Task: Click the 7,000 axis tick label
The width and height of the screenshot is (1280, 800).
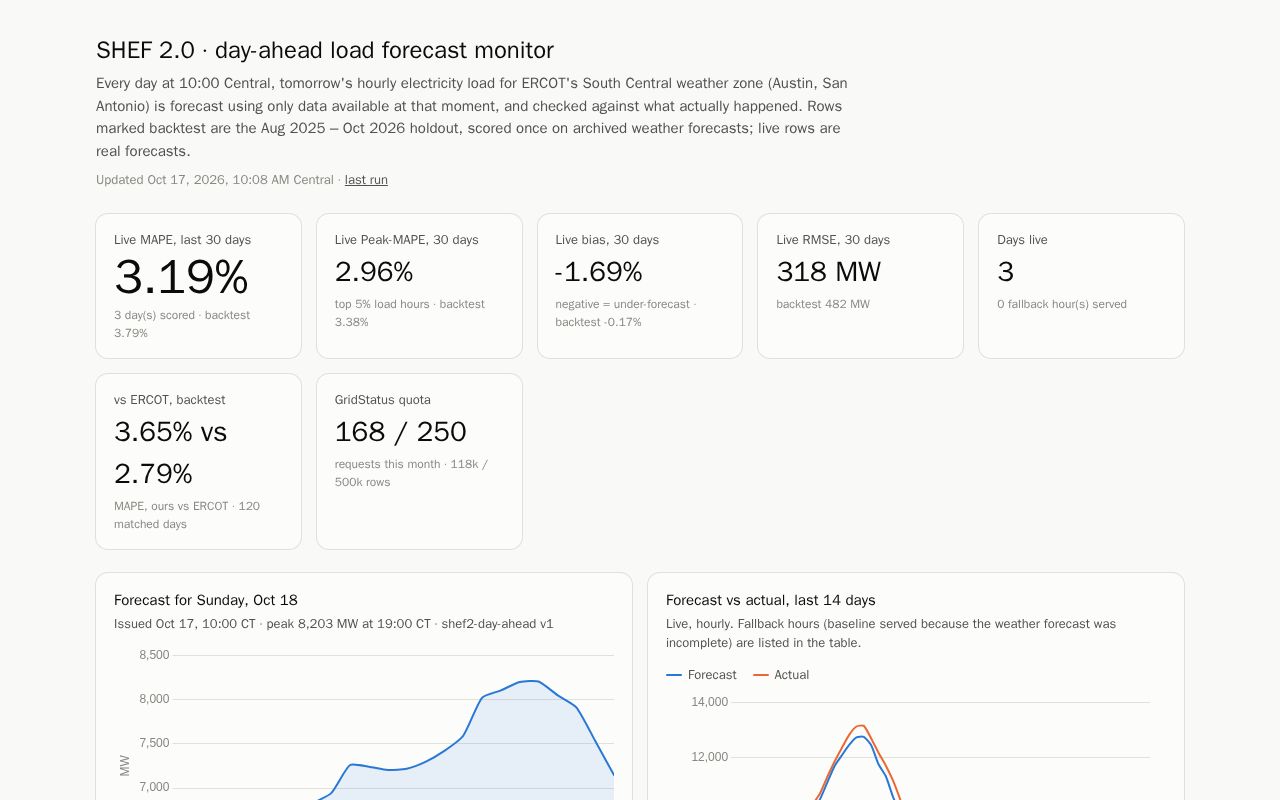Action: (x=154, y=787)
